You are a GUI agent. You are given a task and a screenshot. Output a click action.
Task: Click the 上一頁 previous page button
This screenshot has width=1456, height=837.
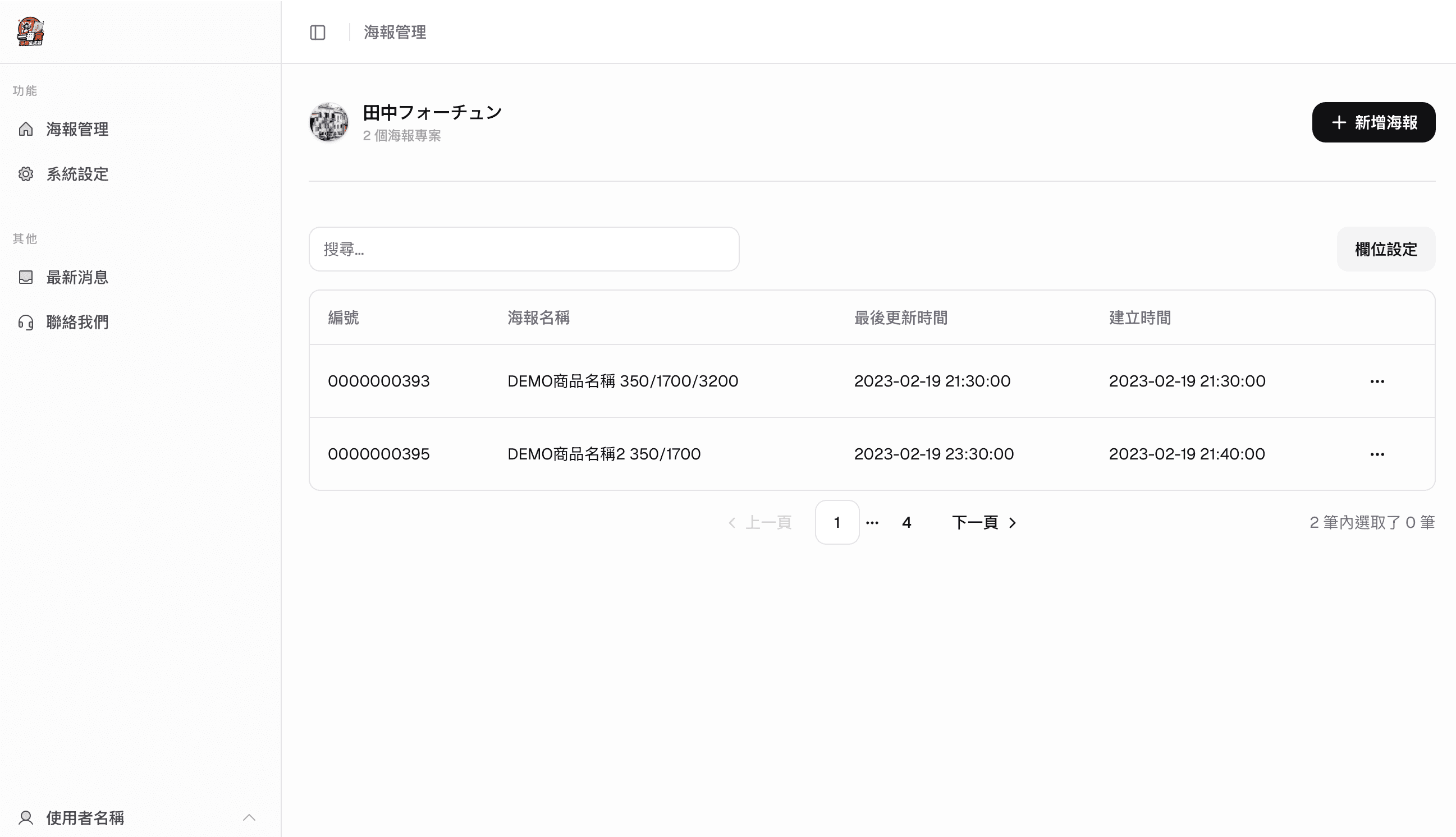point(760,522)
